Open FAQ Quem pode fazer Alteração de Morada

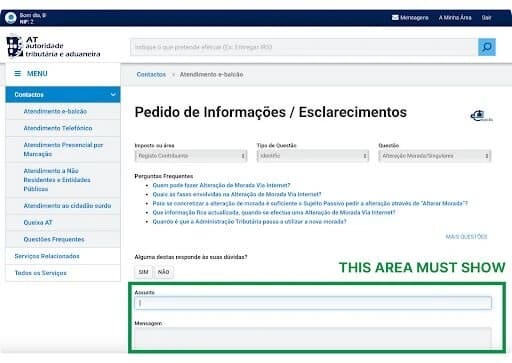[221, 185]
